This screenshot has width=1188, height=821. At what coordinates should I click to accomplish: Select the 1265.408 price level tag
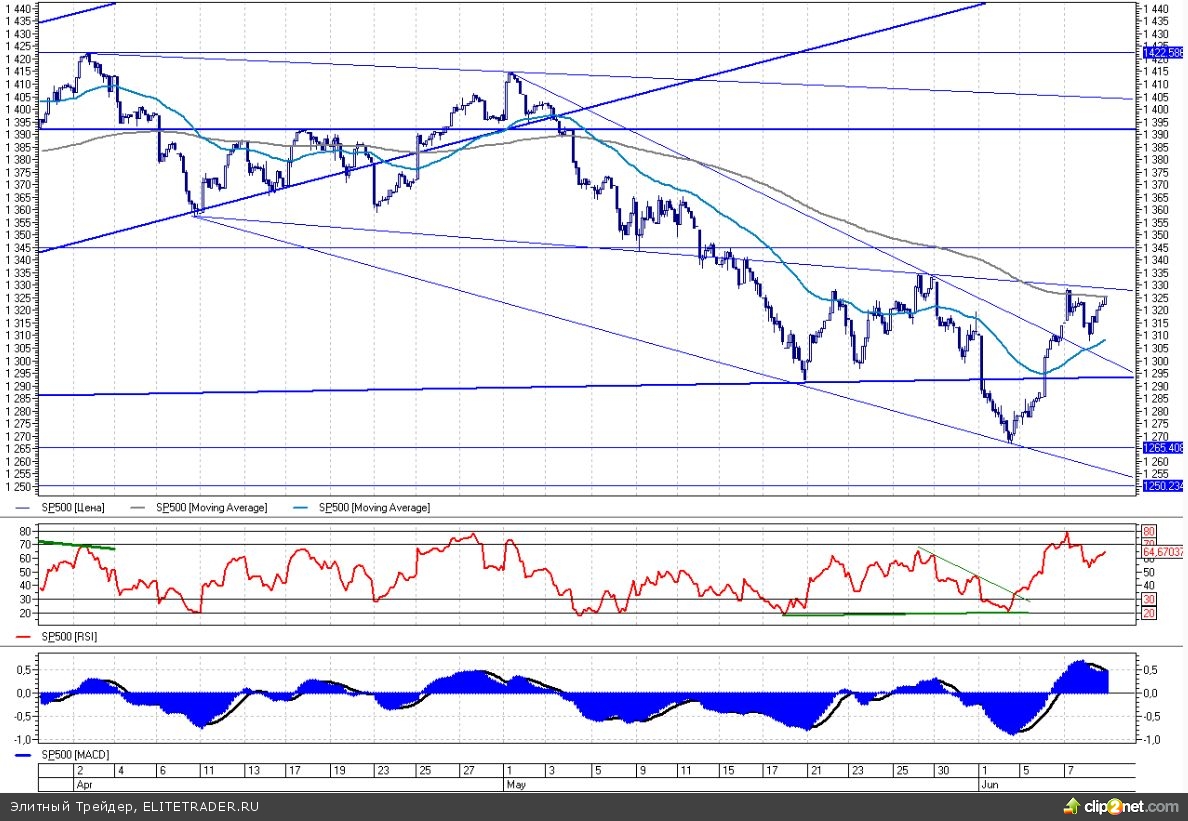point(1163,448)
